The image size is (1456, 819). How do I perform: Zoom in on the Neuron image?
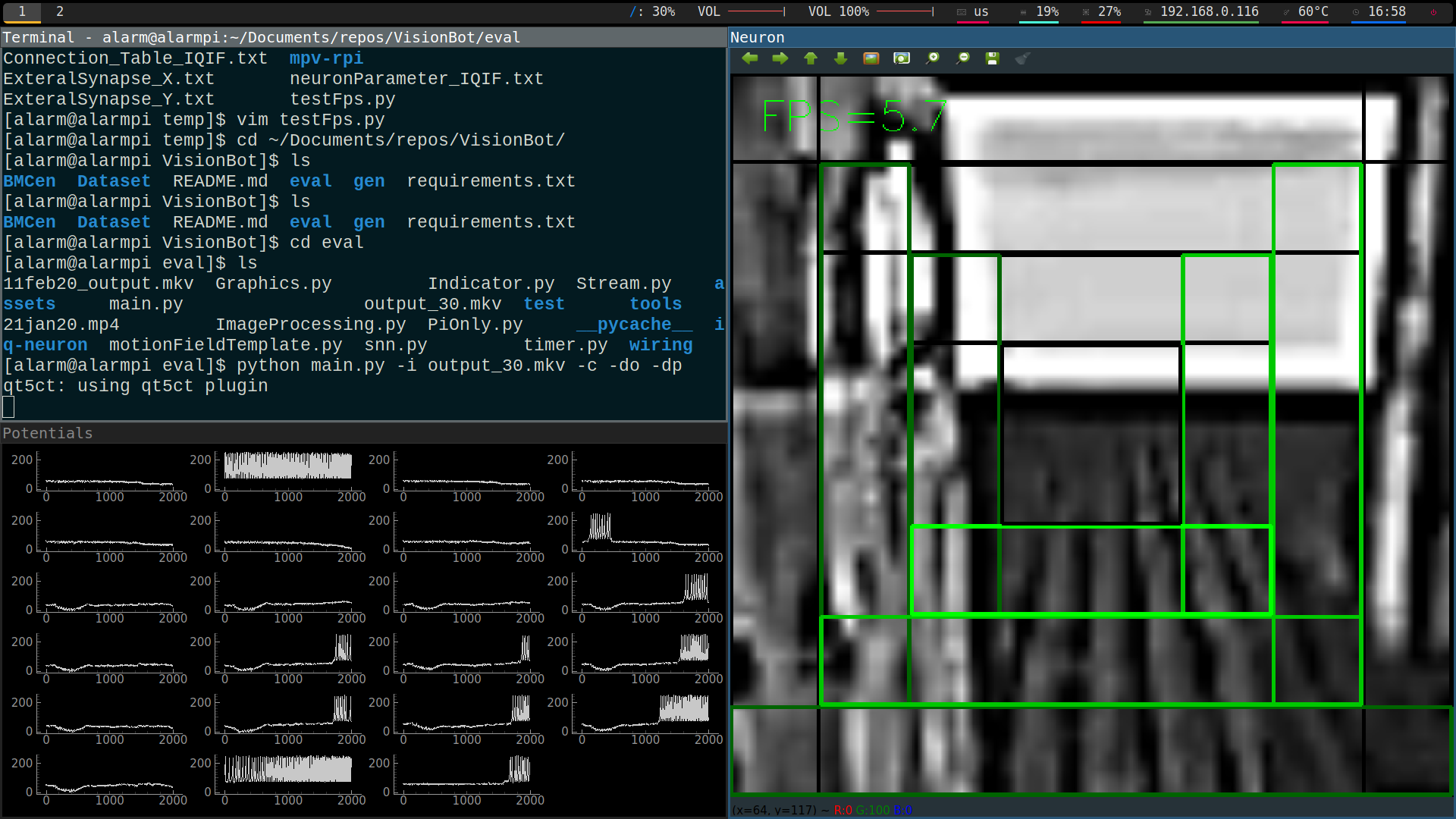point(932,58)
